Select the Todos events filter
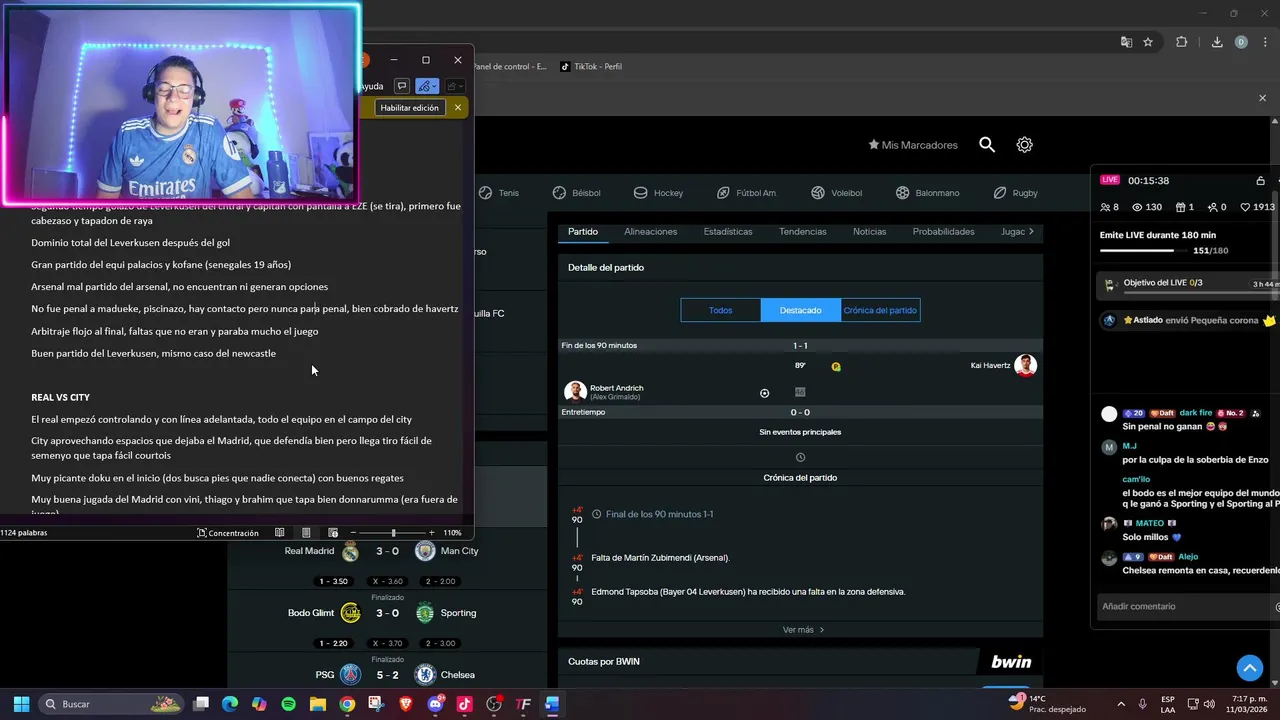Screen dimensions: 1280x720 (x=721, y=310)
